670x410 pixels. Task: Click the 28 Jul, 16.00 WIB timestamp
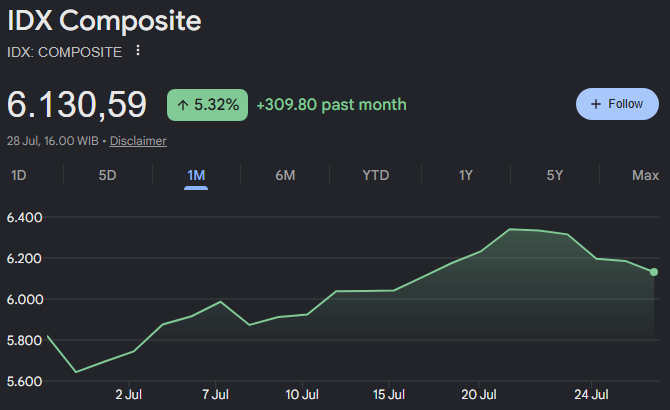point(53,141)
